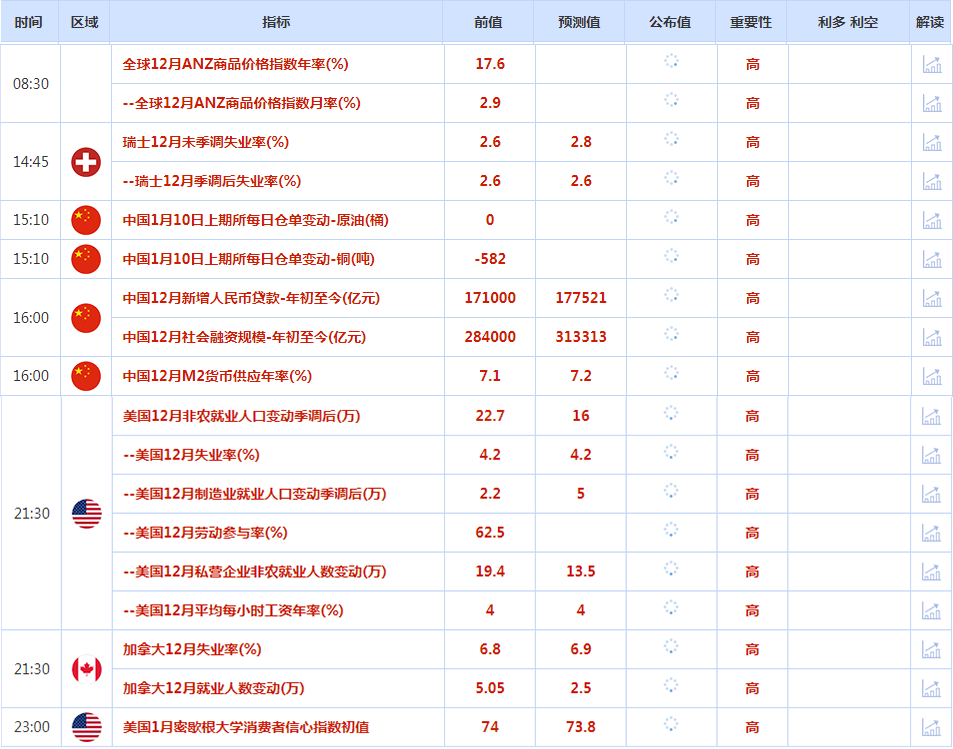953x749 pixels.
Task: Click US flag in the 21:30 nonfarm group
Action: point(87,514)
